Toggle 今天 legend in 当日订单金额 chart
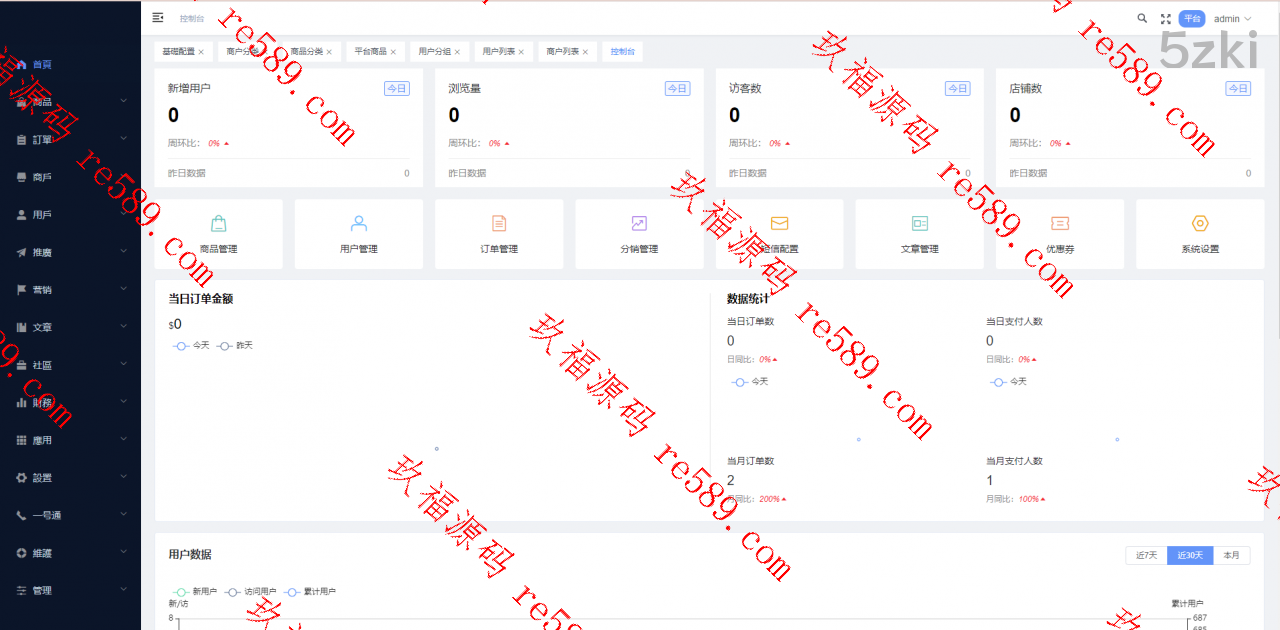1280x630 pixels. coord(191,345)
